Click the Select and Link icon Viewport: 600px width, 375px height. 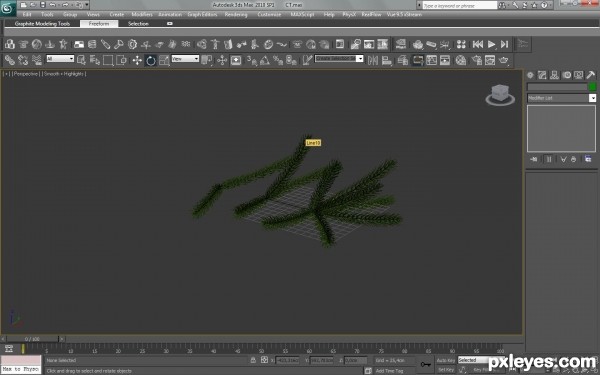tap(10, 60)
